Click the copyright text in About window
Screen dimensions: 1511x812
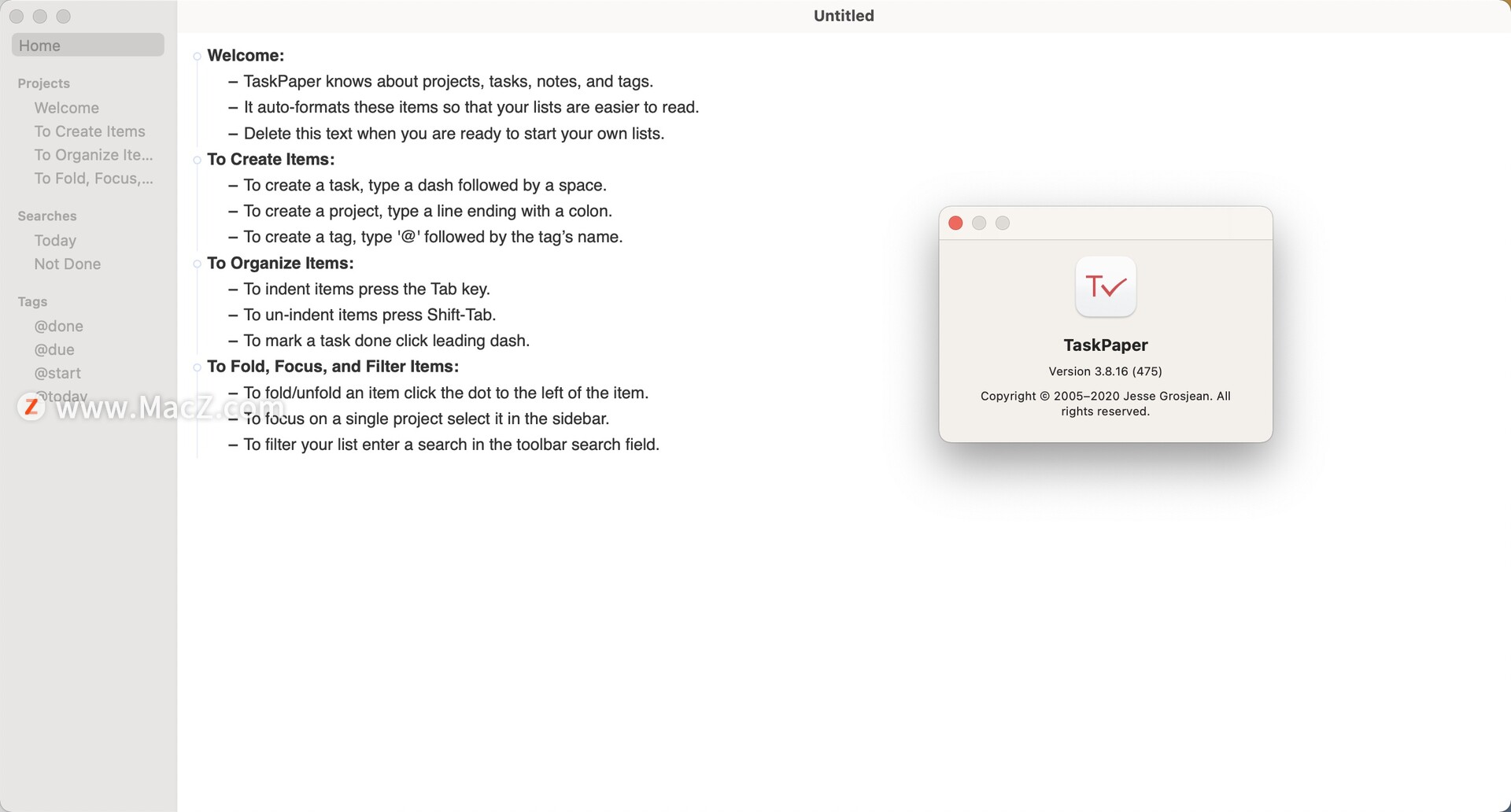[1105, 404]
